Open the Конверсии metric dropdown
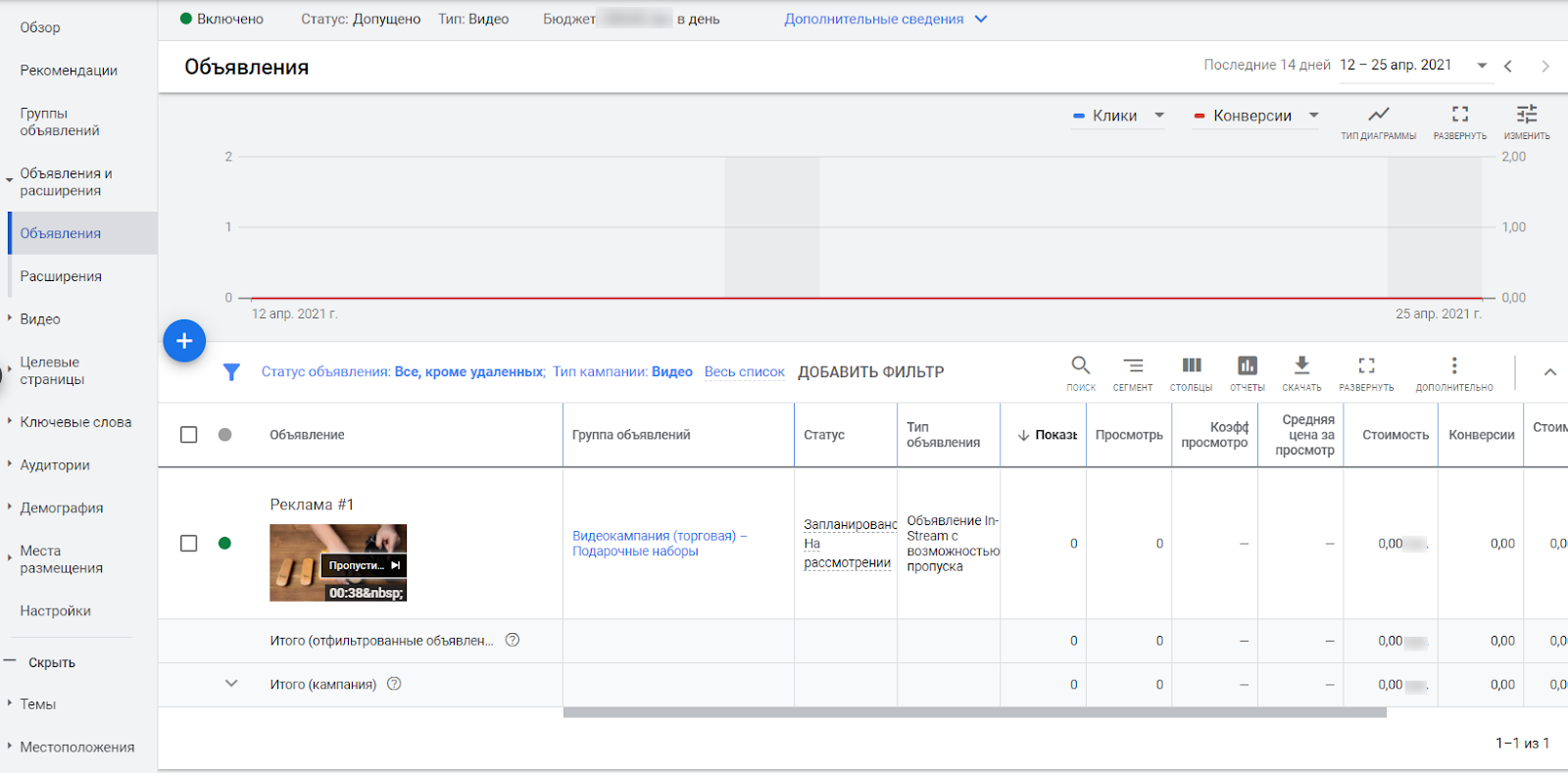 click(1255, 116)
